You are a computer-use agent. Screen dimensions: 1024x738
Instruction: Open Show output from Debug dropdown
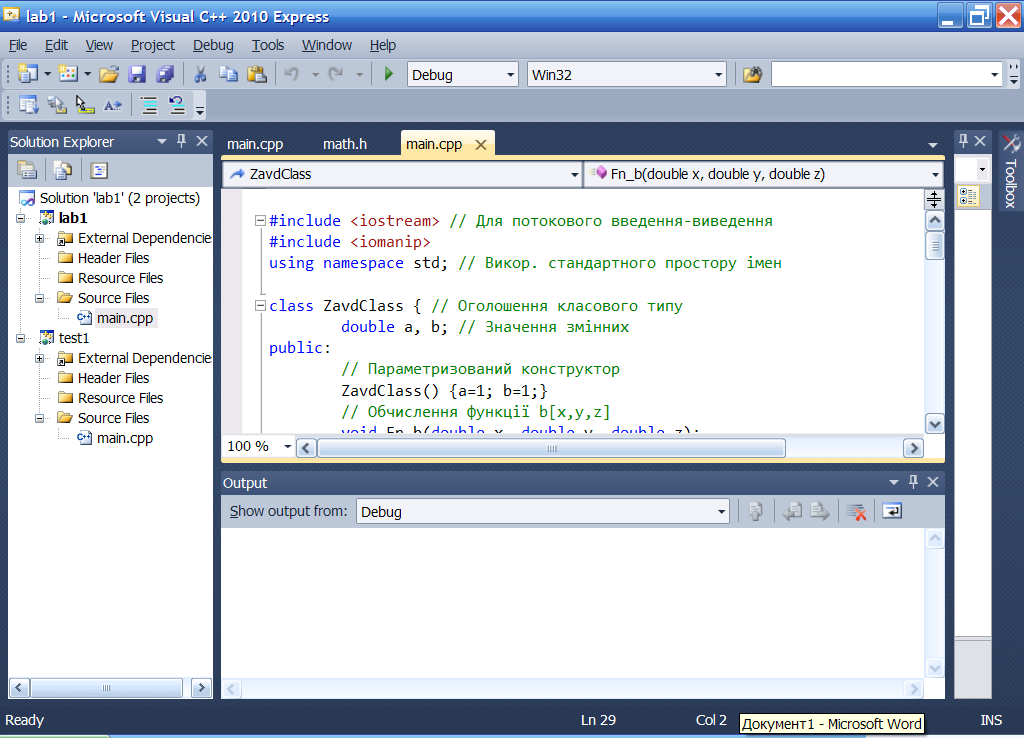click(x=721, y=511)
